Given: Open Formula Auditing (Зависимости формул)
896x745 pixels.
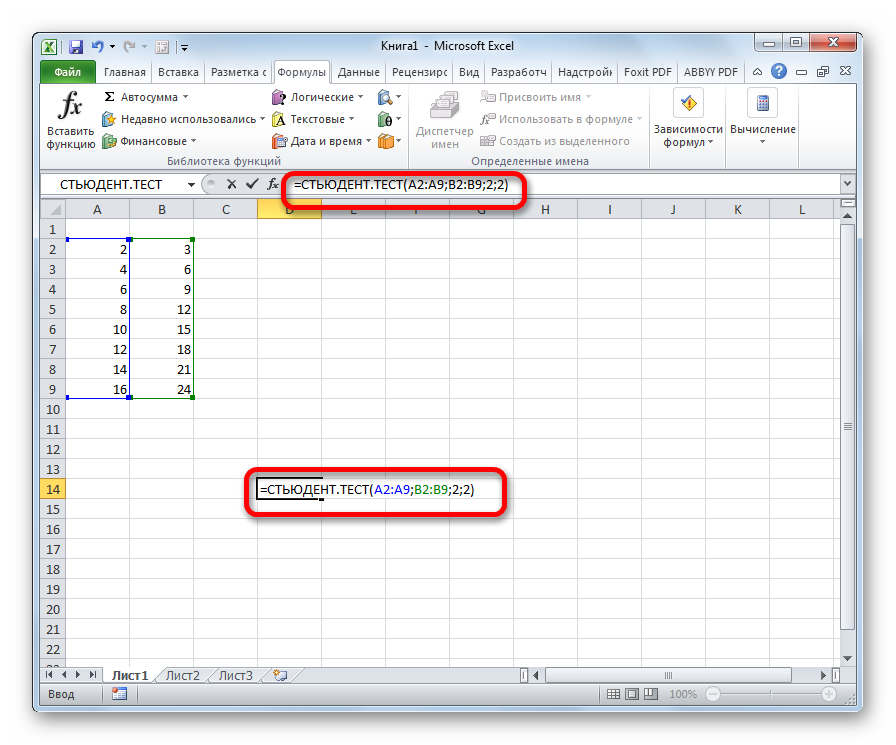Looking at the screenshot, I should (x=688, y=119).
